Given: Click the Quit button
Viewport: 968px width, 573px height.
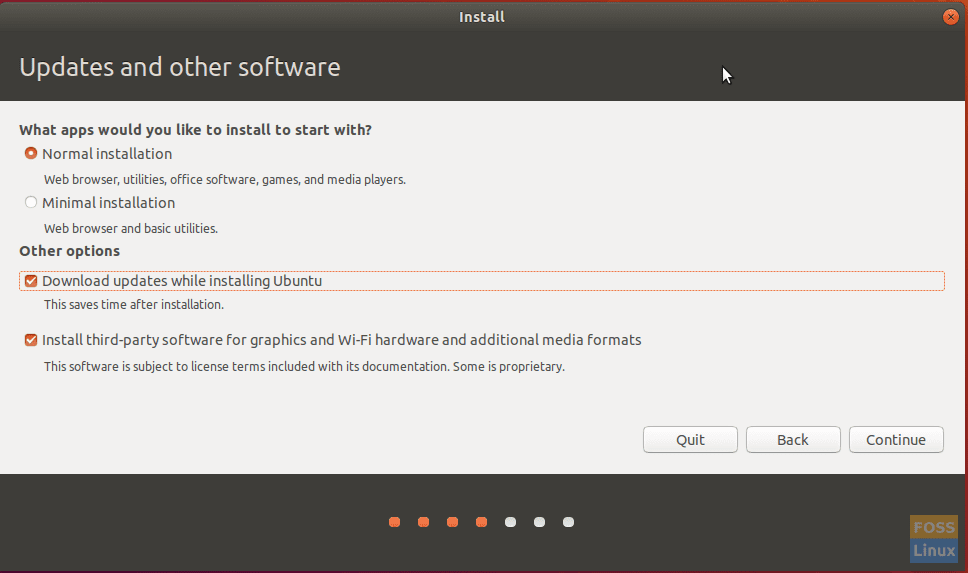Looking at the screenshot, I should pos(690,440).
